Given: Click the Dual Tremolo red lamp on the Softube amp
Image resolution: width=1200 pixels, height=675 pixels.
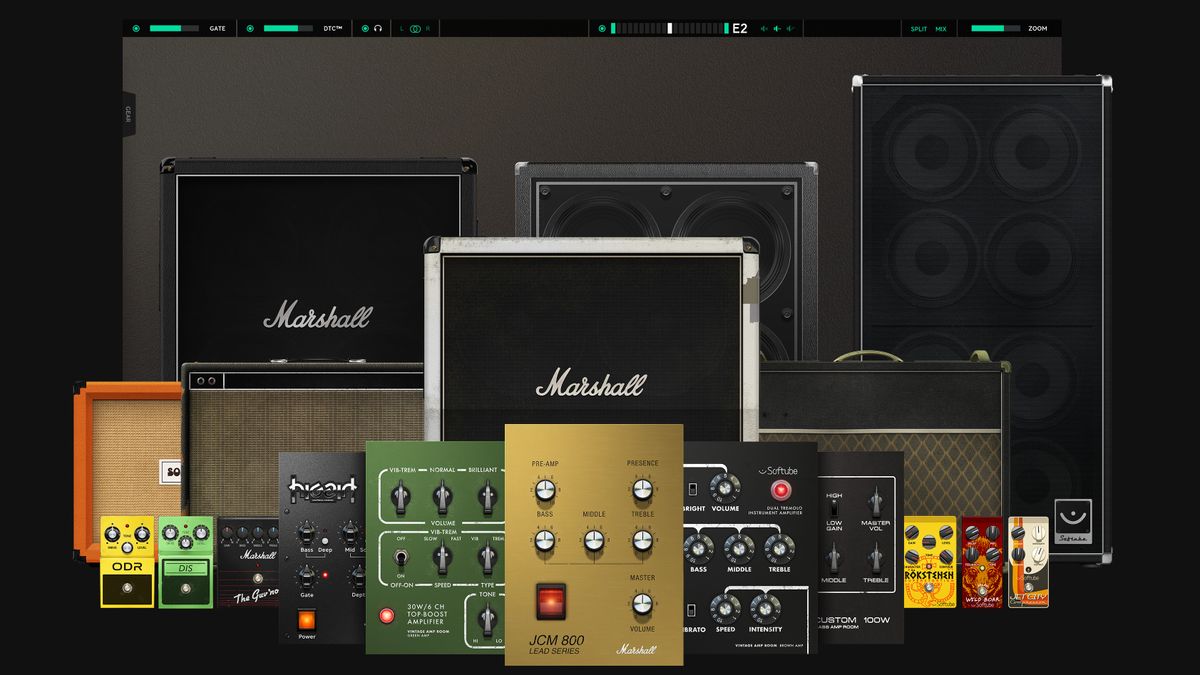Looking at the screenshot, I should [781, 490].
